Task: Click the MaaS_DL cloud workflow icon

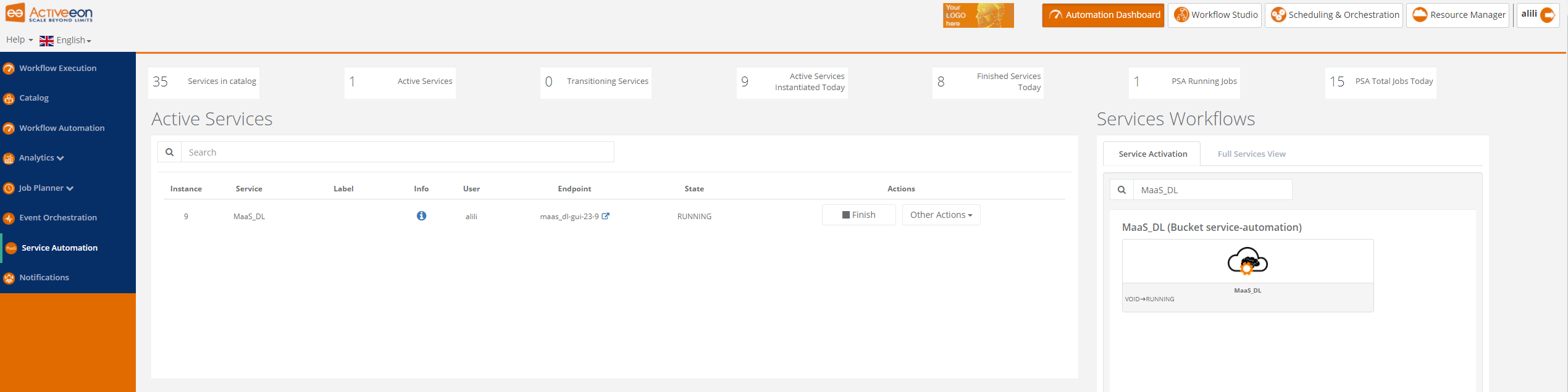Action: tap(1247, 261)
